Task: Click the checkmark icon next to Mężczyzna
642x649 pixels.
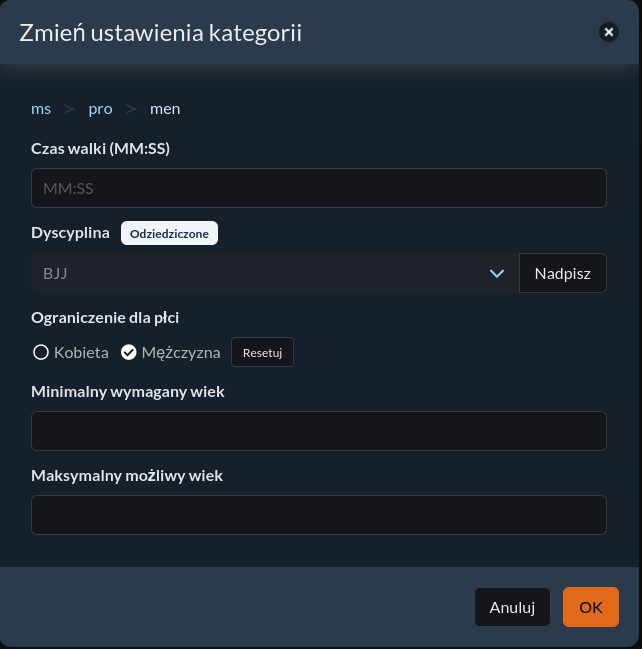Action: point(129,353)
